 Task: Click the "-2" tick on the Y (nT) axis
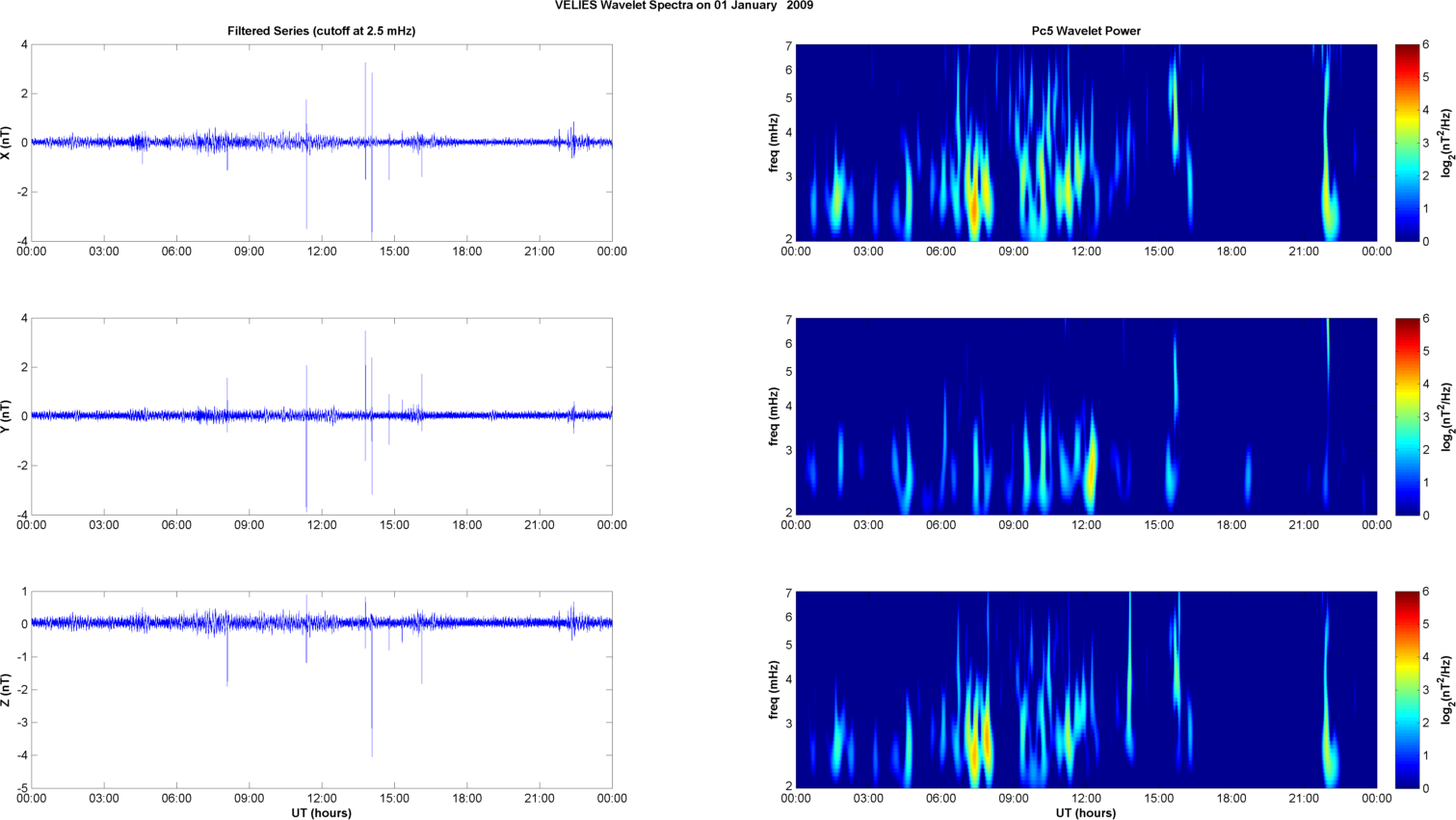click(x=21, y=465)
